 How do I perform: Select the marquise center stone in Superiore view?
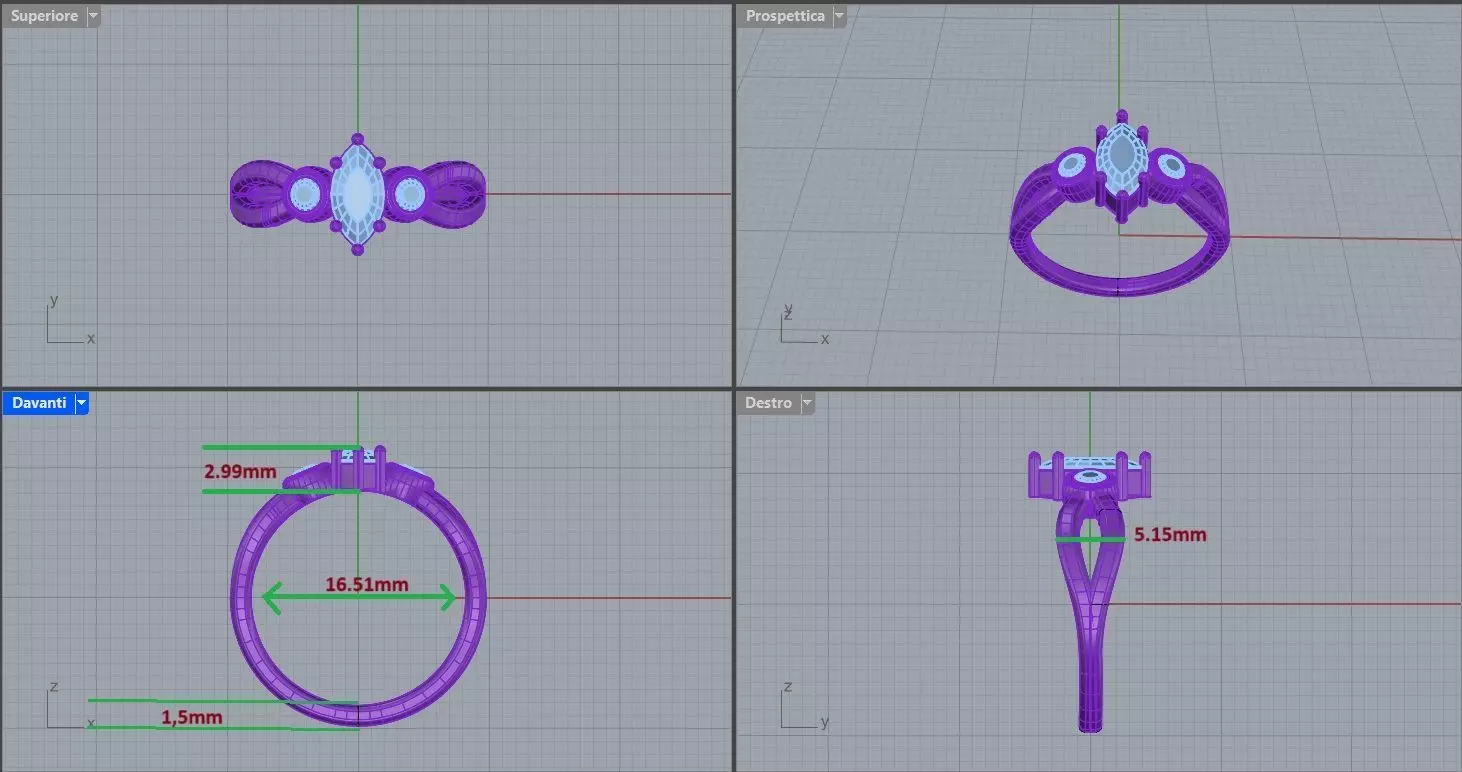click(x=357, y=193)
